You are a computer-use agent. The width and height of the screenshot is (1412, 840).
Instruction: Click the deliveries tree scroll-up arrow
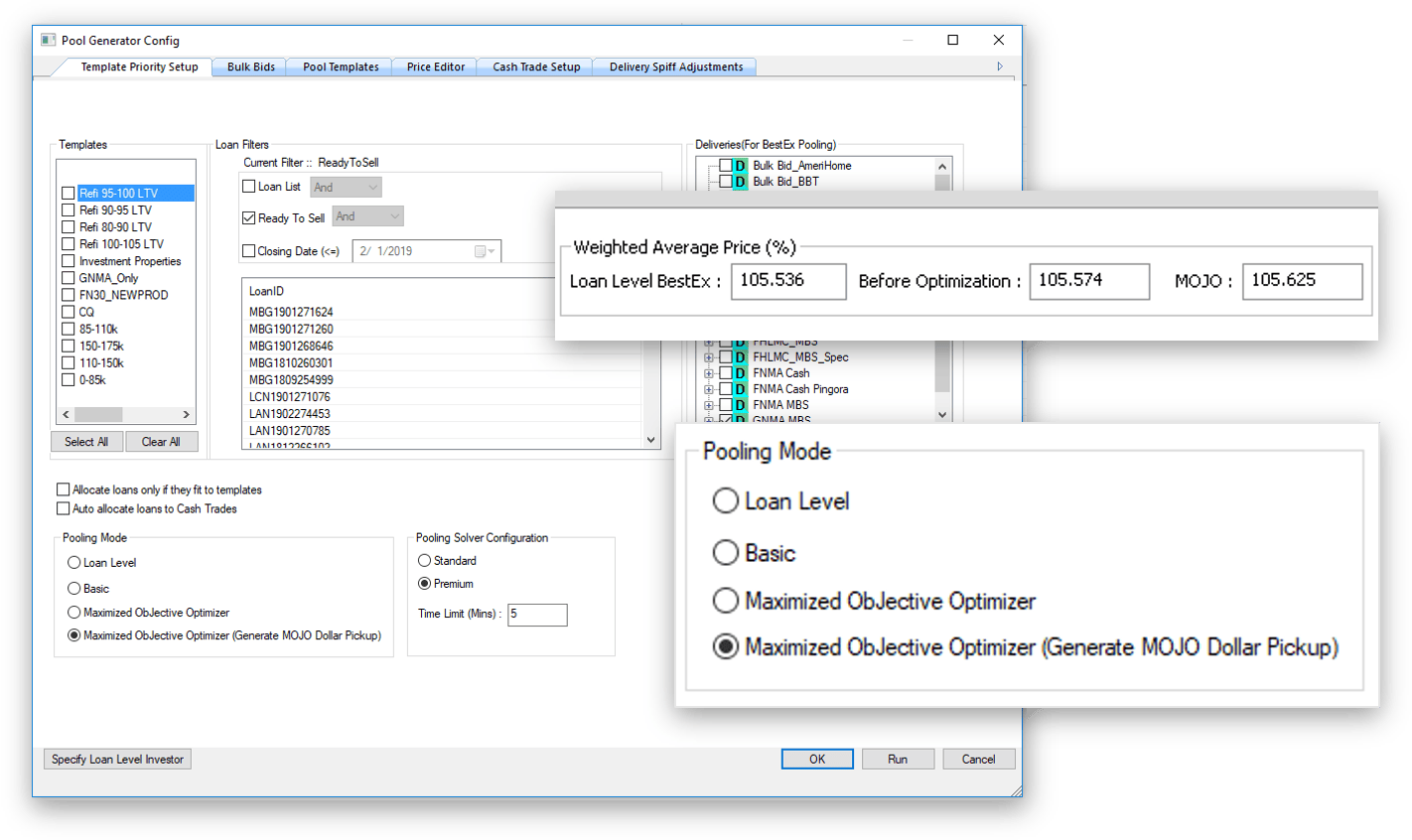(x=942, y=166)
